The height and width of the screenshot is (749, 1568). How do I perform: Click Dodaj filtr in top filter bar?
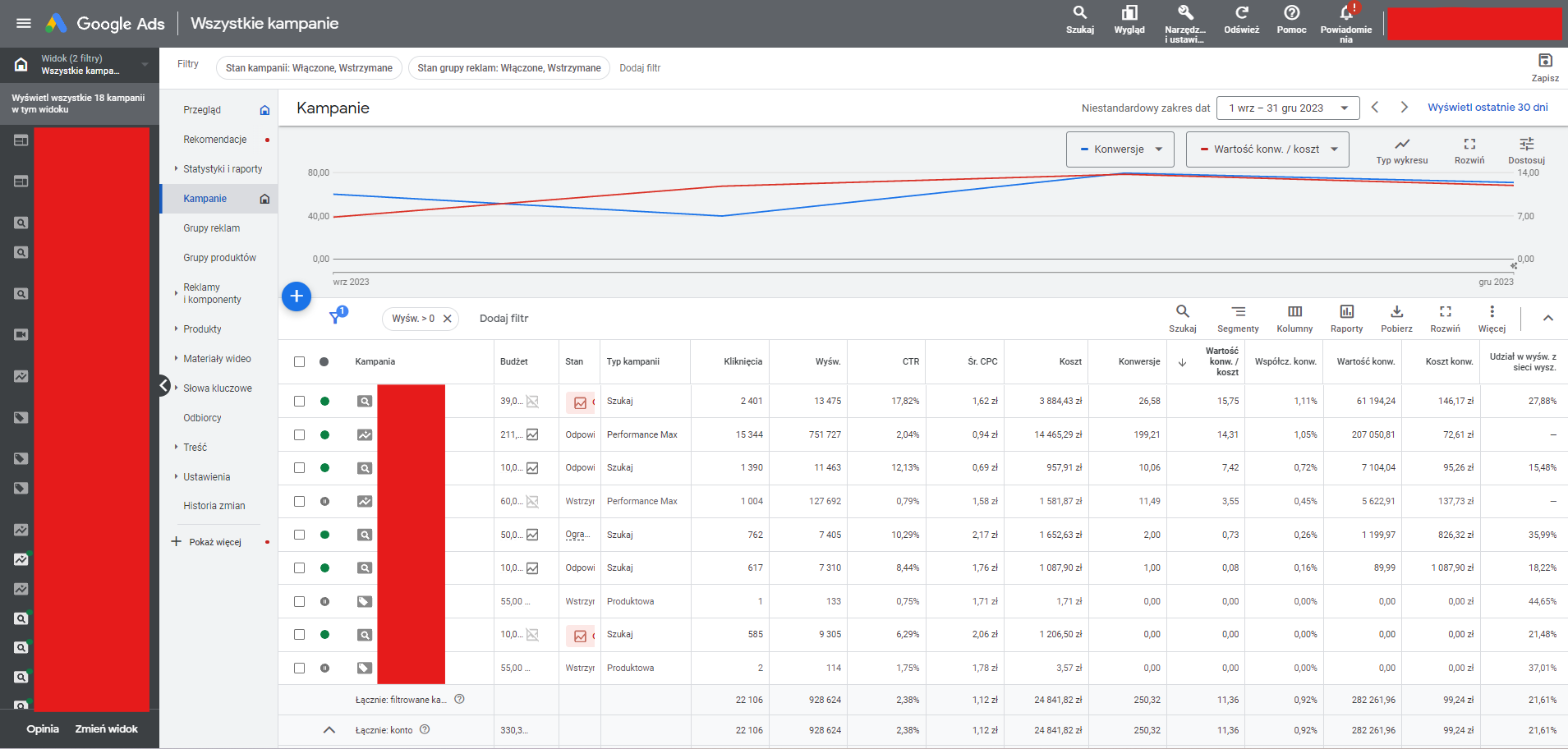pos(640,68)
